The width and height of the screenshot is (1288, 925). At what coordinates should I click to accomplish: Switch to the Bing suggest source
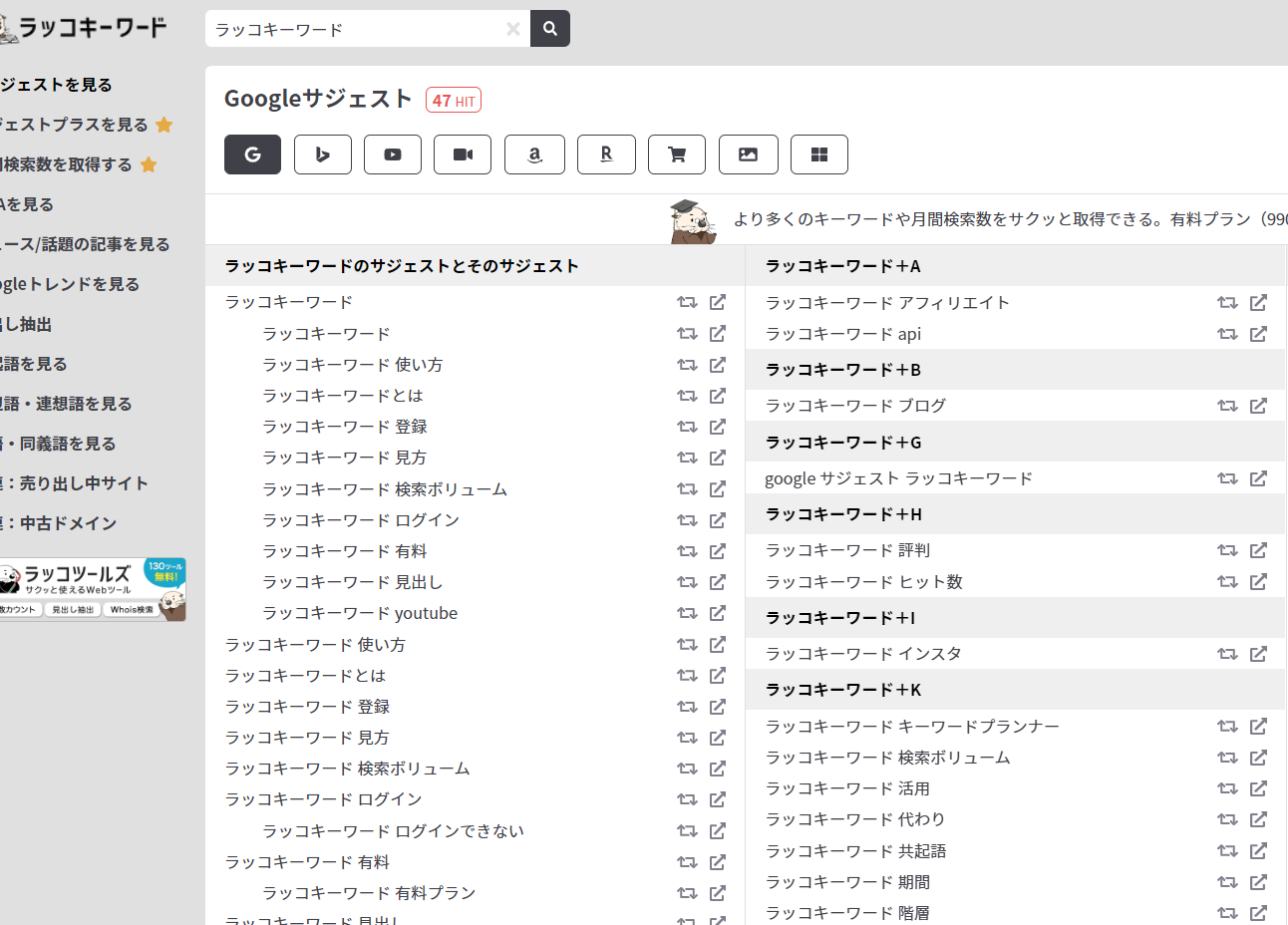click(323, 154)
